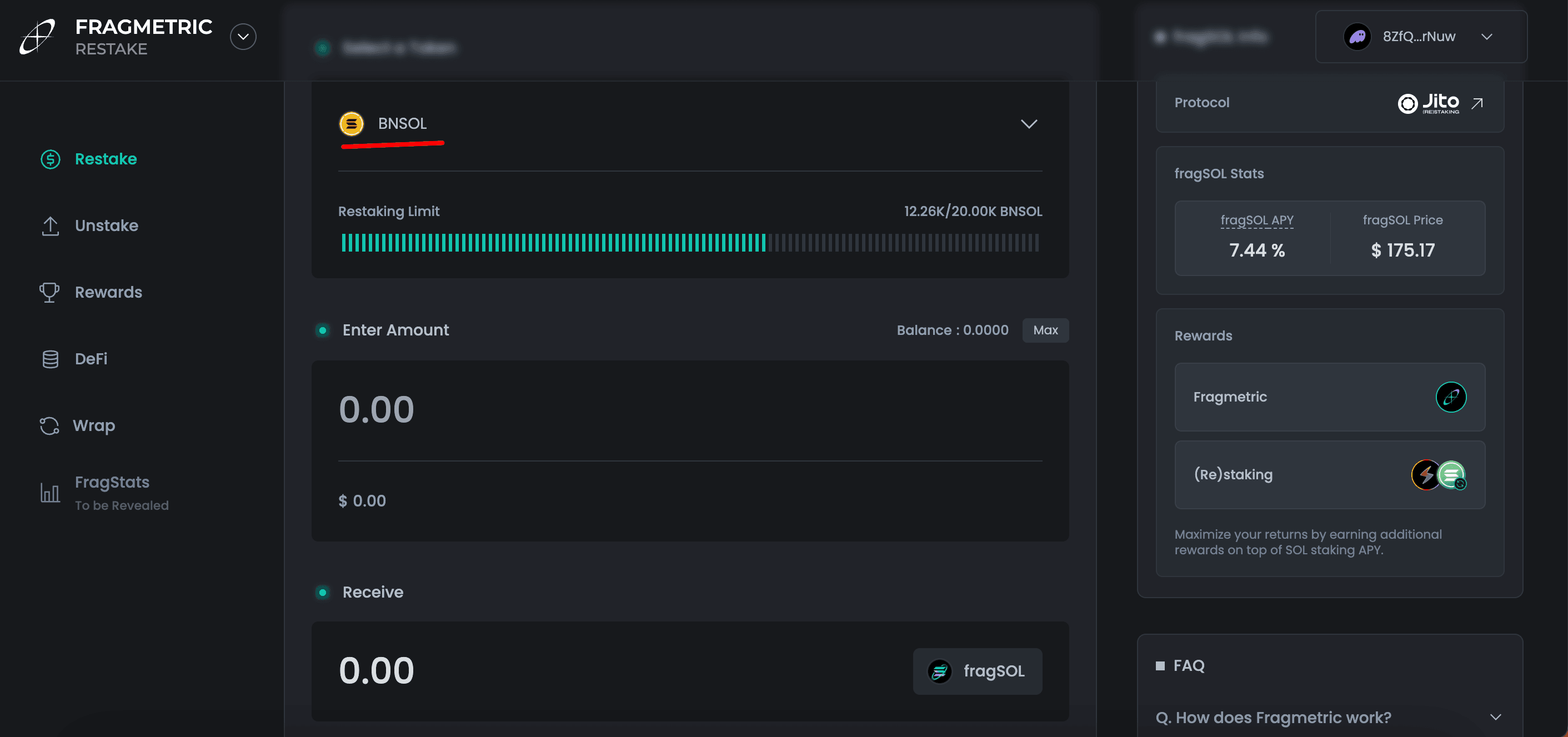Click the green Solana restaking reward icon
The height and width of the screenshot is (737, 1568).
pyautogui.click(x=1452, y=475)
